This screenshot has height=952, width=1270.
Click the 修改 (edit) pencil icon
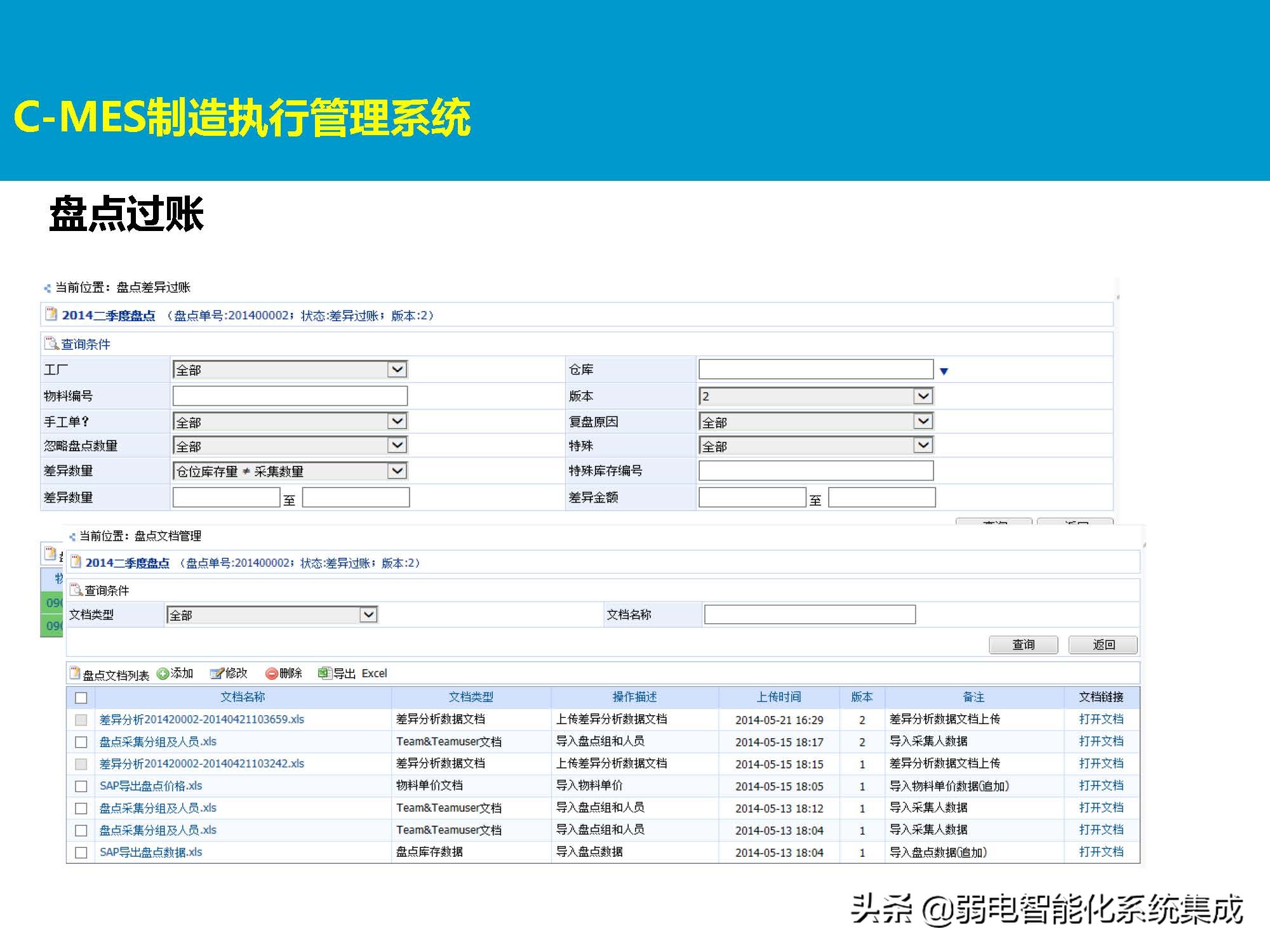click(217, 673)
